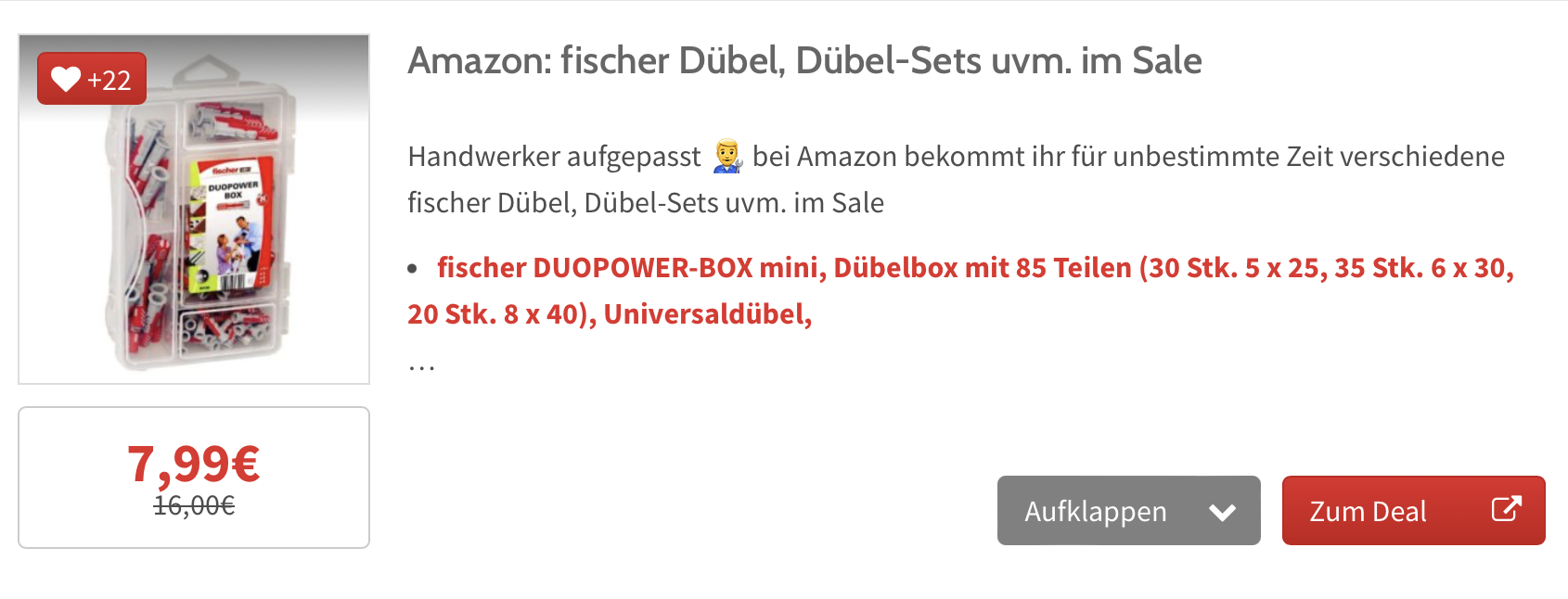Click the DUOPOWER BOX label in the thumbnail
Screen dimensions: 1568x599
[232, 190]
